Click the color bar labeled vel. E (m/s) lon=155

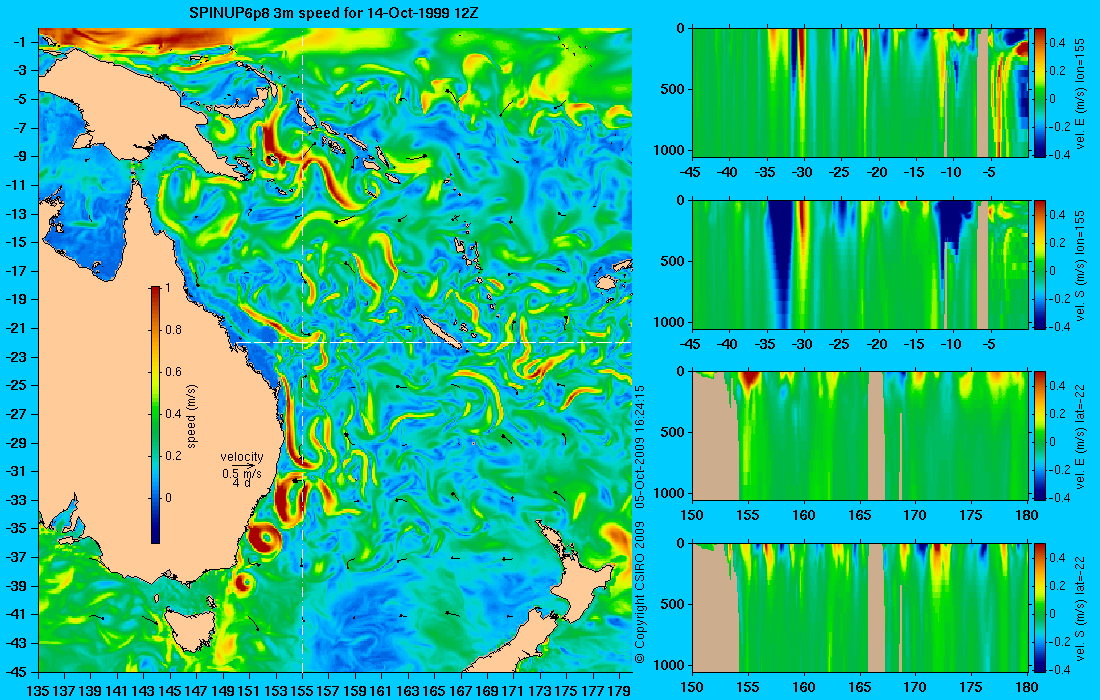coord(1040,92)
